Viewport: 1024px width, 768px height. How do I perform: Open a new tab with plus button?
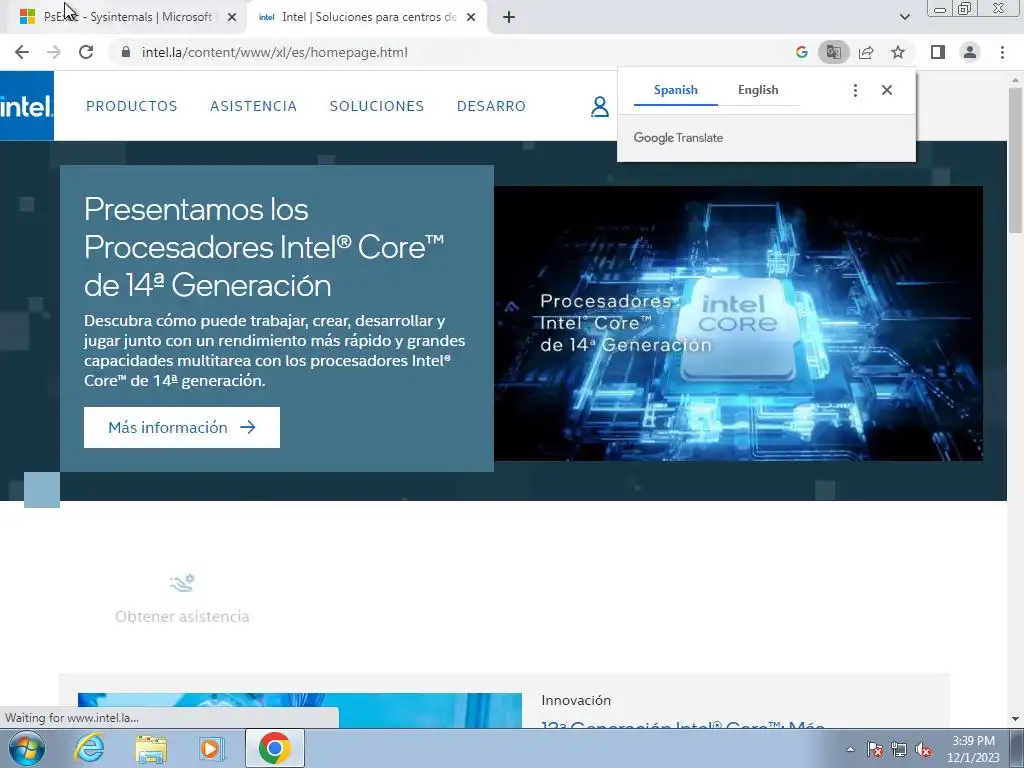click(509, 18)
